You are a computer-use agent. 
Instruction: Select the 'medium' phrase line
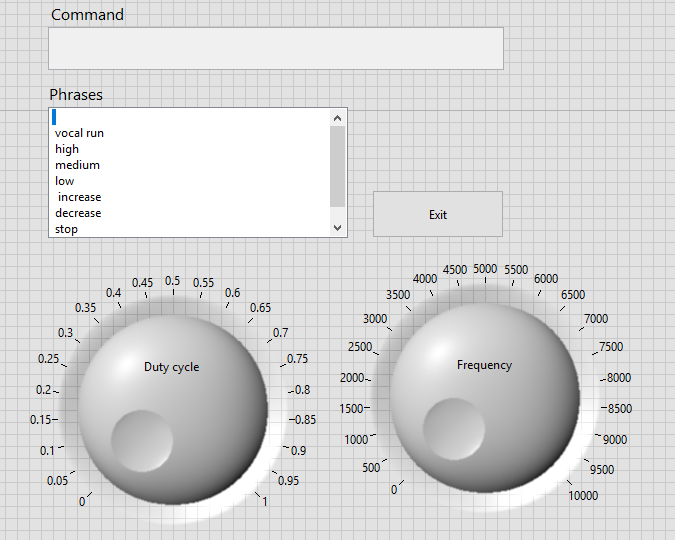tap(77, 165)
